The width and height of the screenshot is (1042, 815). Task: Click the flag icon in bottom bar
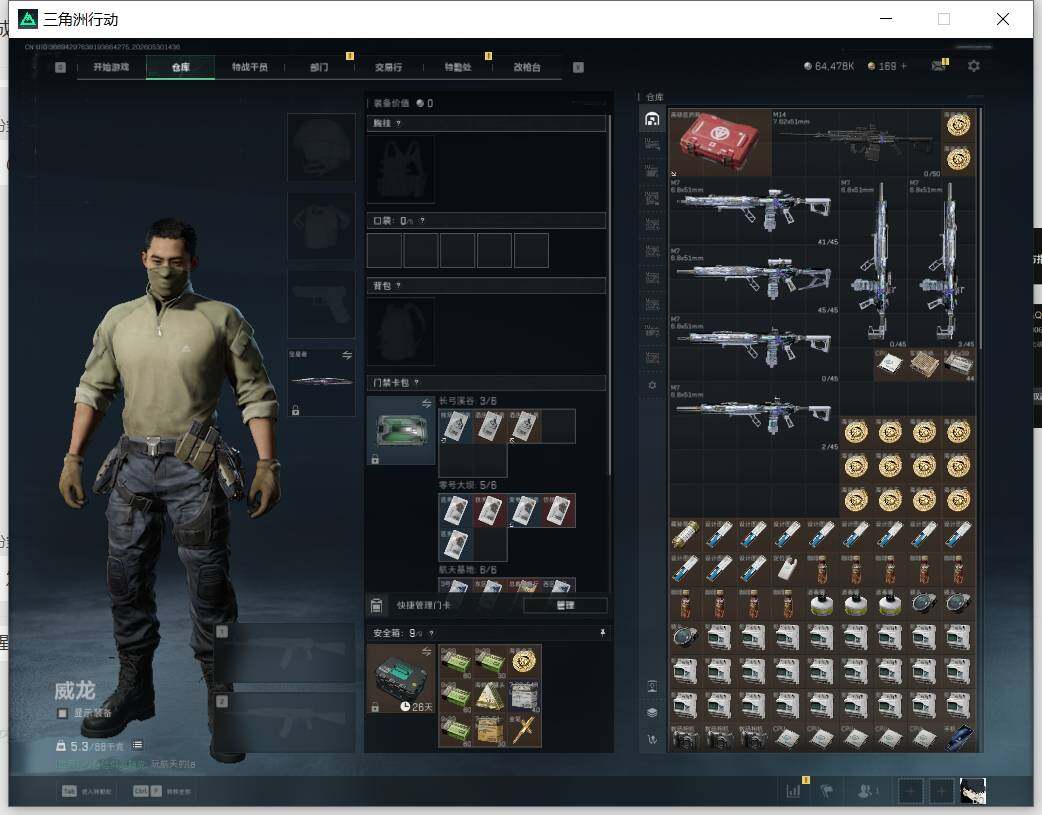click(827, 791)
